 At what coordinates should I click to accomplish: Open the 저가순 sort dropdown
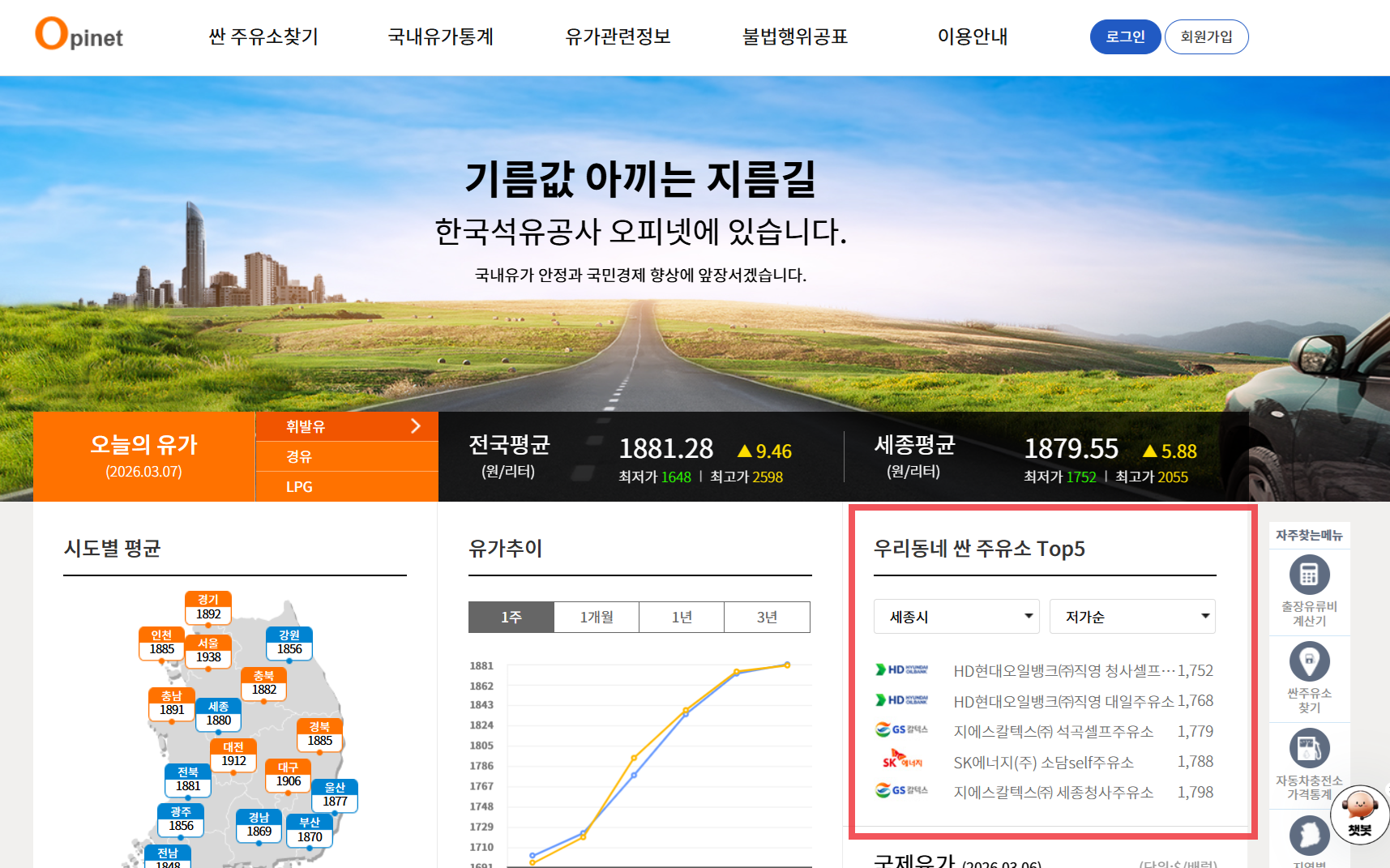[1132, 617]
